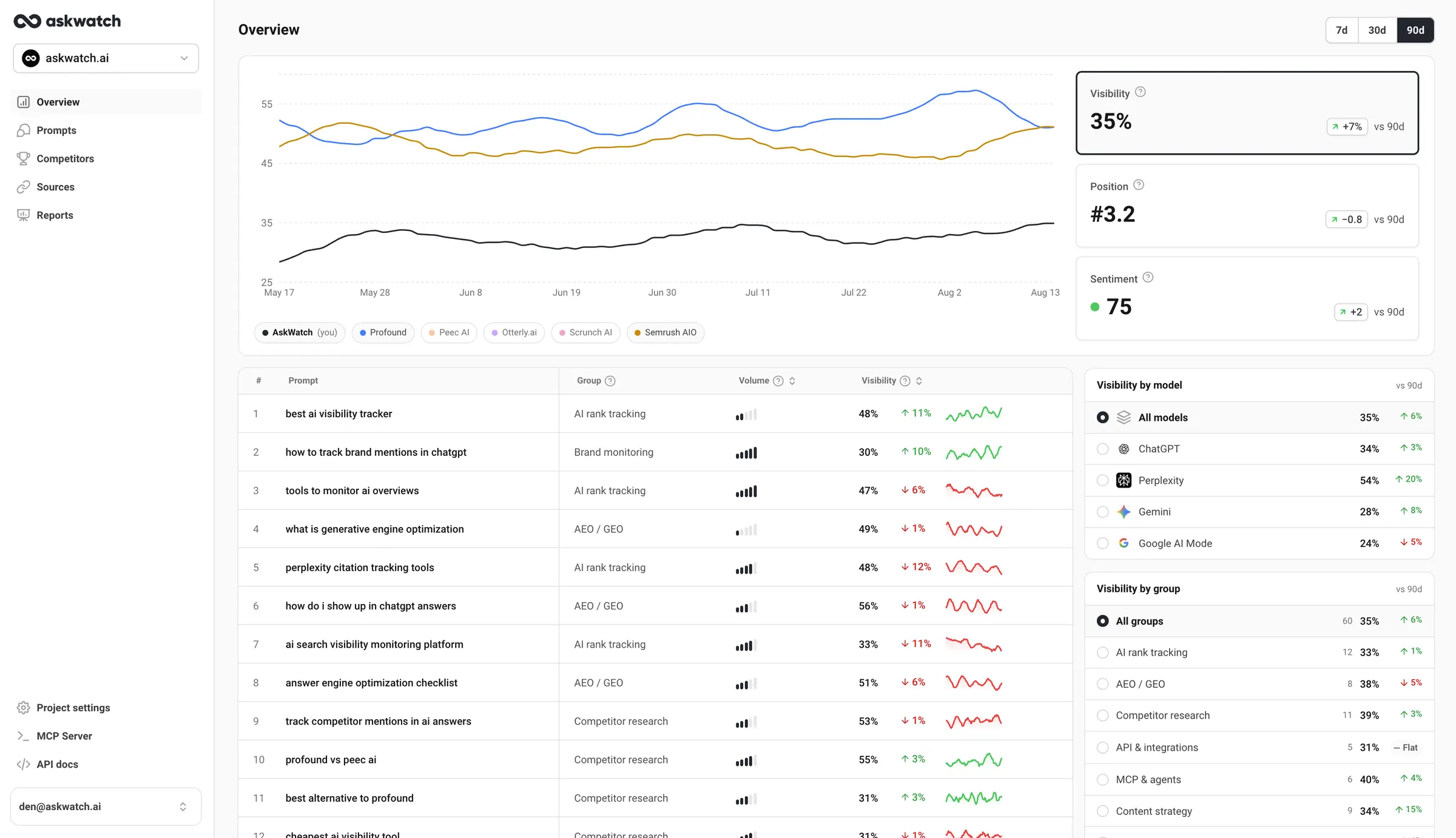Screen dimensions: 1456x838
Task: Click volume bars for best ai visibility tracker
Action: point(746,415)
